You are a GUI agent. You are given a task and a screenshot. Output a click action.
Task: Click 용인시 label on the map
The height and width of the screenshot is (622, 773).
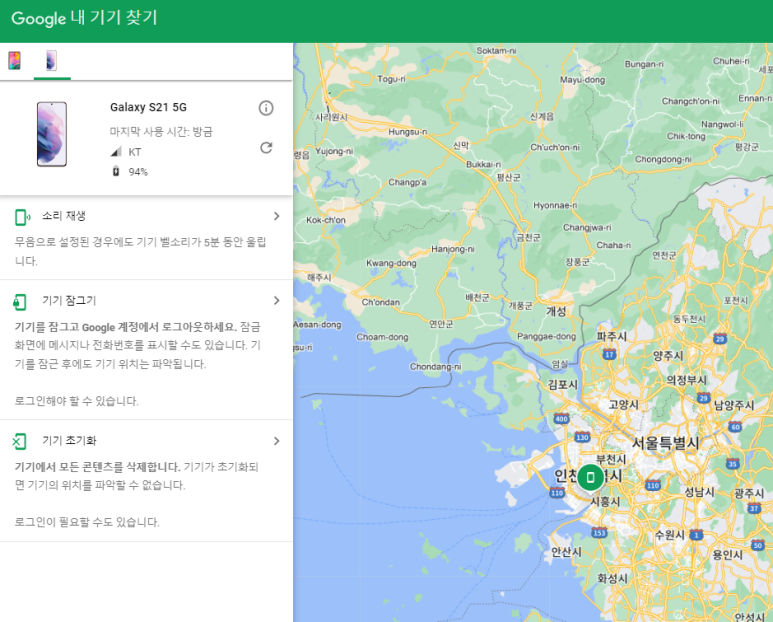[728, 554]
